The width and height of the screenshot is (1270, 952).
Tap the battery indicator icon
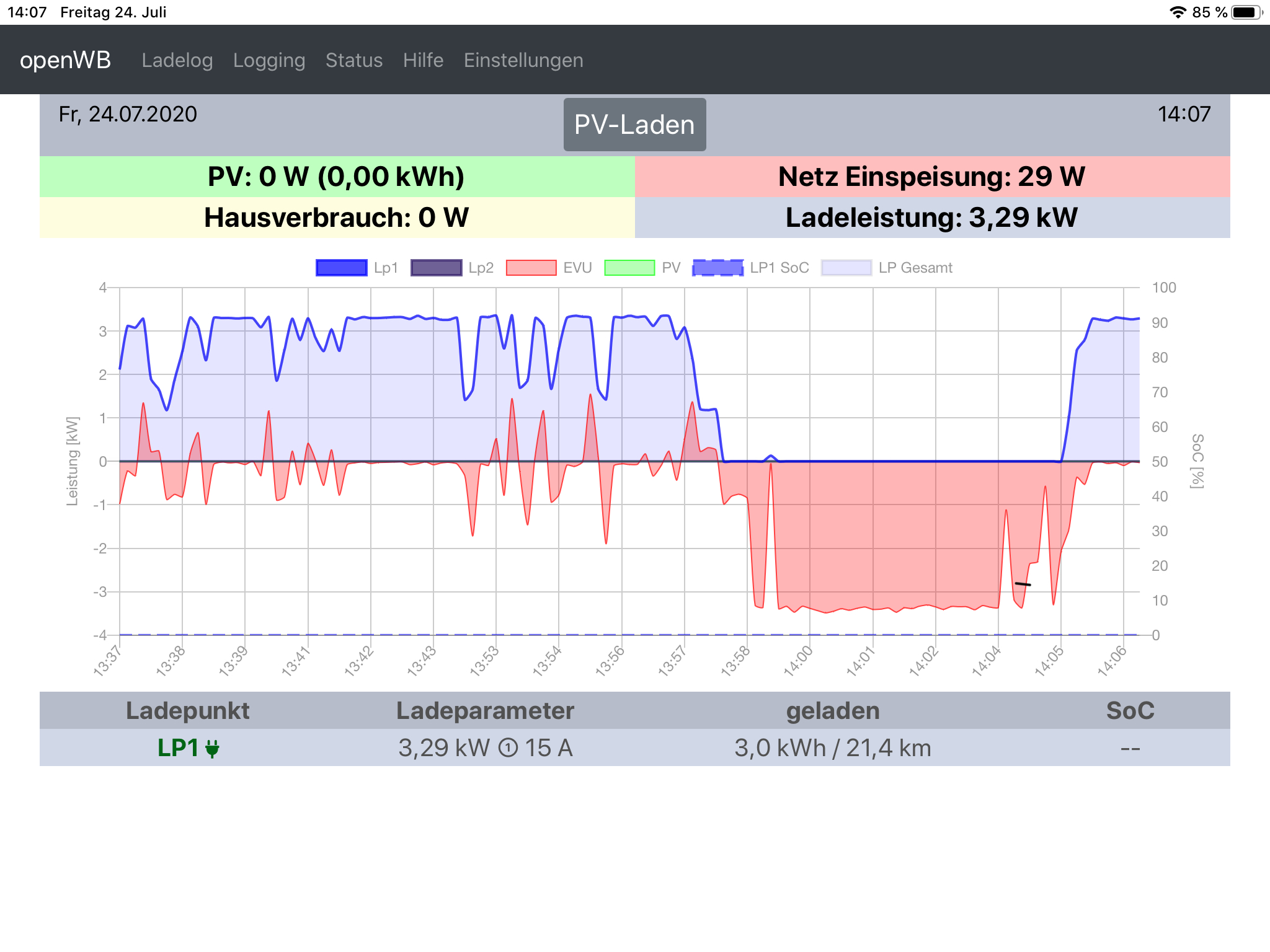click(1246, 12)
